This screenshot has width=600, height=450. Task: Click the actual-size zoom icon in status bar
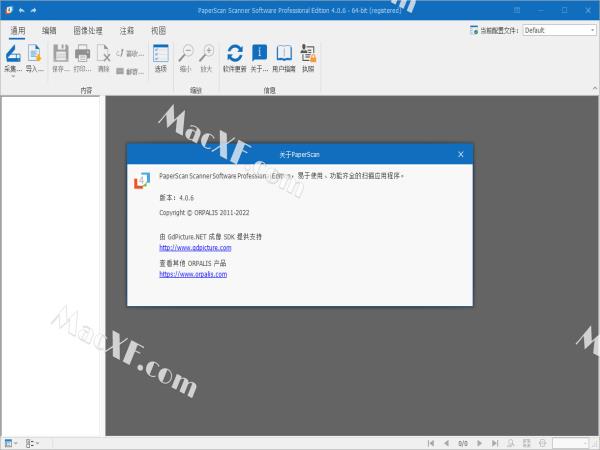point(510,443)
